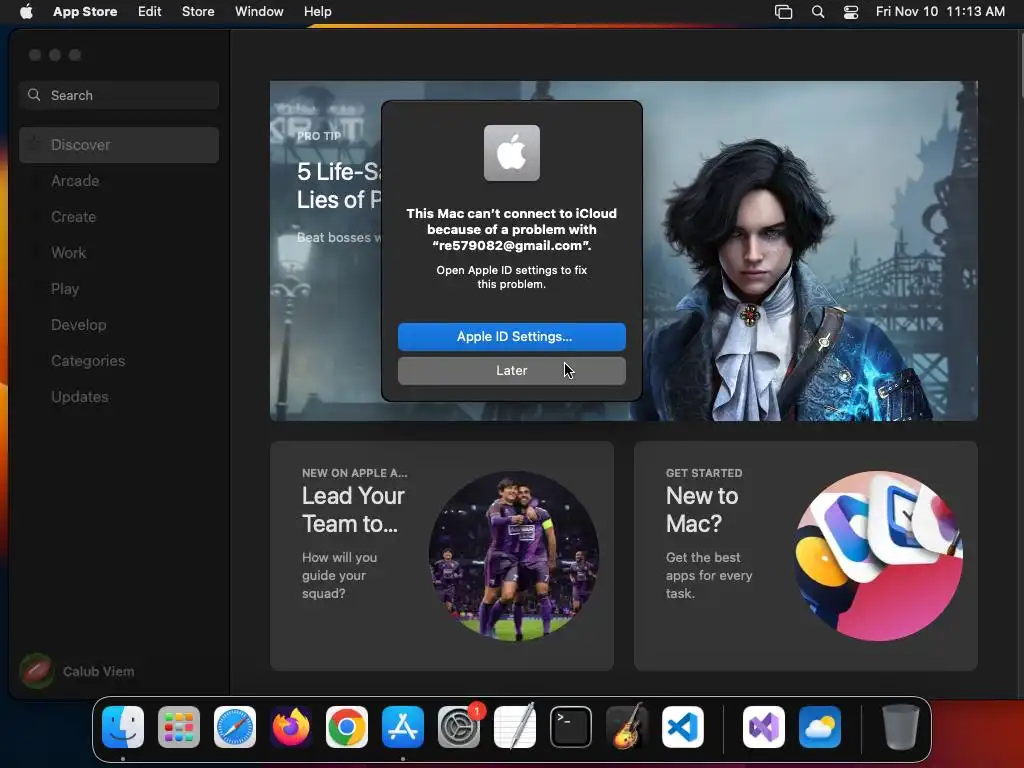The width and height of the screenshot is (1024, 768).
Task: Open Spotlight search in menu bar
Action: pyautogui.click(x=818, y=12)
